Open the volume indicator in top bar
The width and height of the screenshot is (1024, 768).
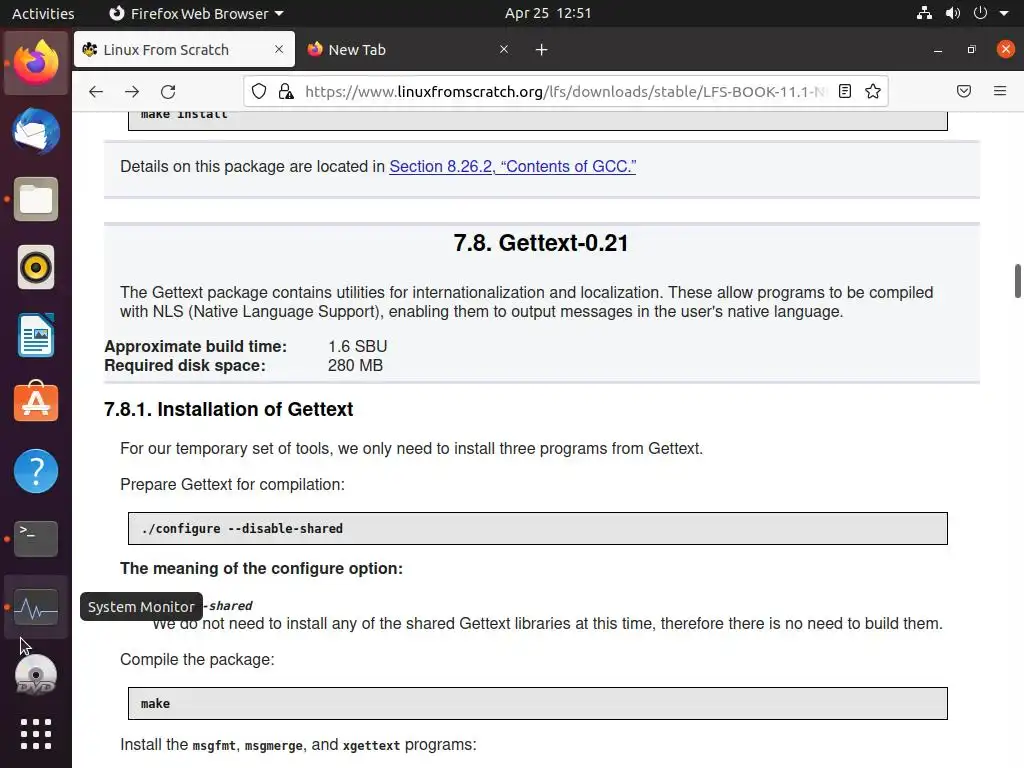[953, 13]
